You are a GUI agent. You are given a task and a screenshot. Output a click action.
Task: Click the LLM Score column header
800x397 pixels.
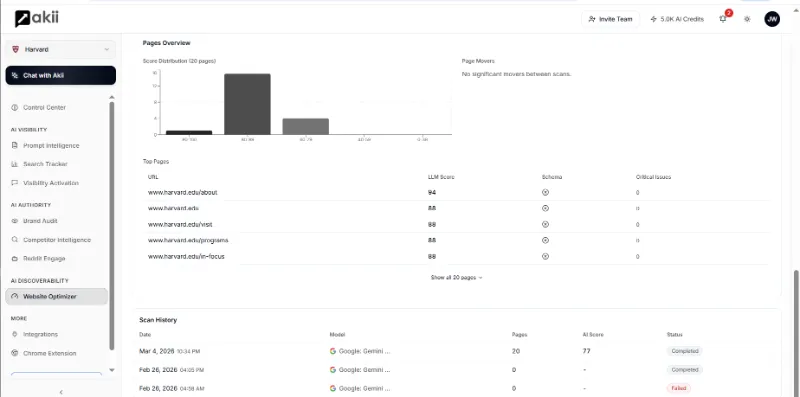(441, 177)
